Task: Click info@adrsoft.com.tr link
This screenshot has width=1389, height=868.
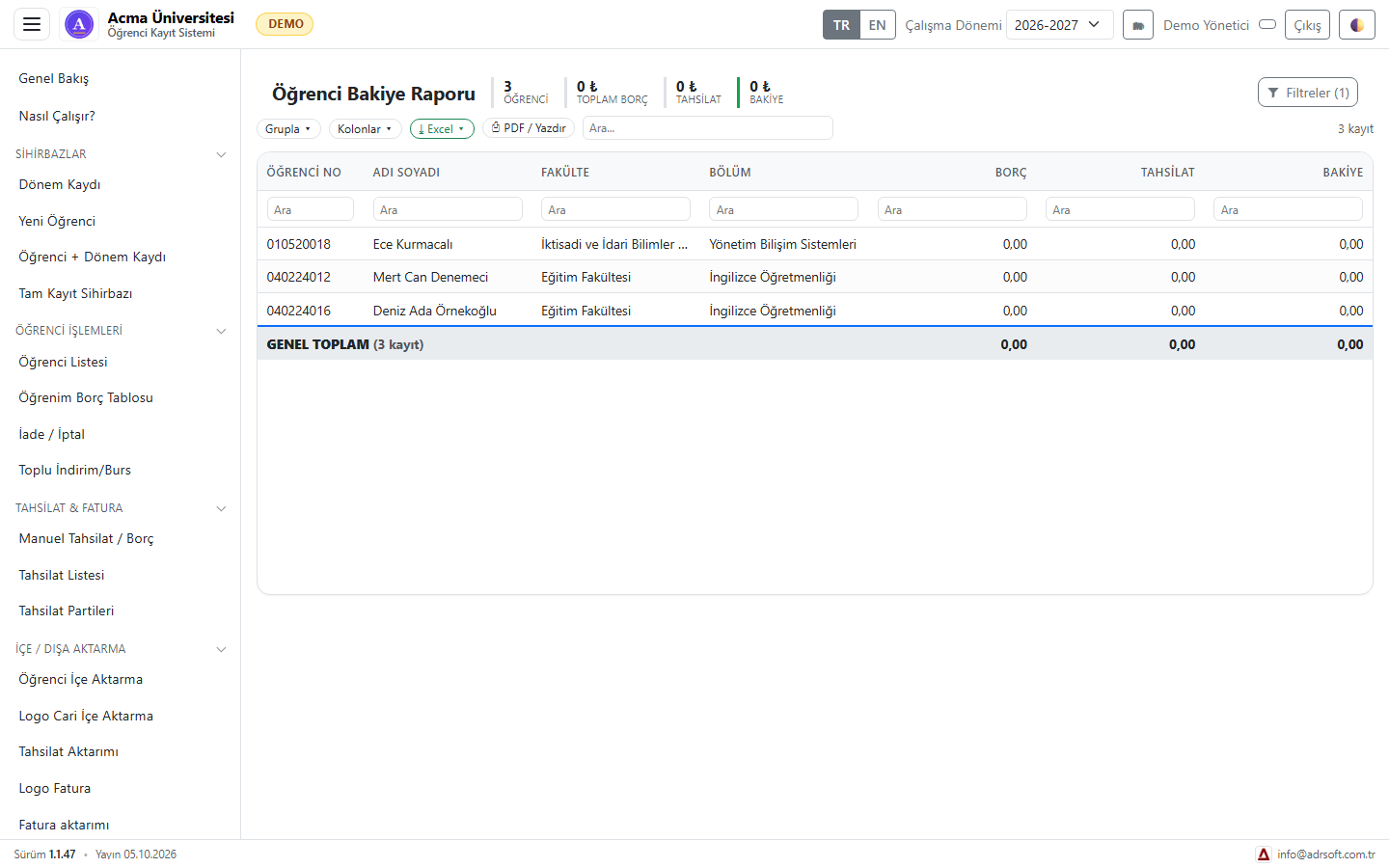Action: tap(1326, 854)
